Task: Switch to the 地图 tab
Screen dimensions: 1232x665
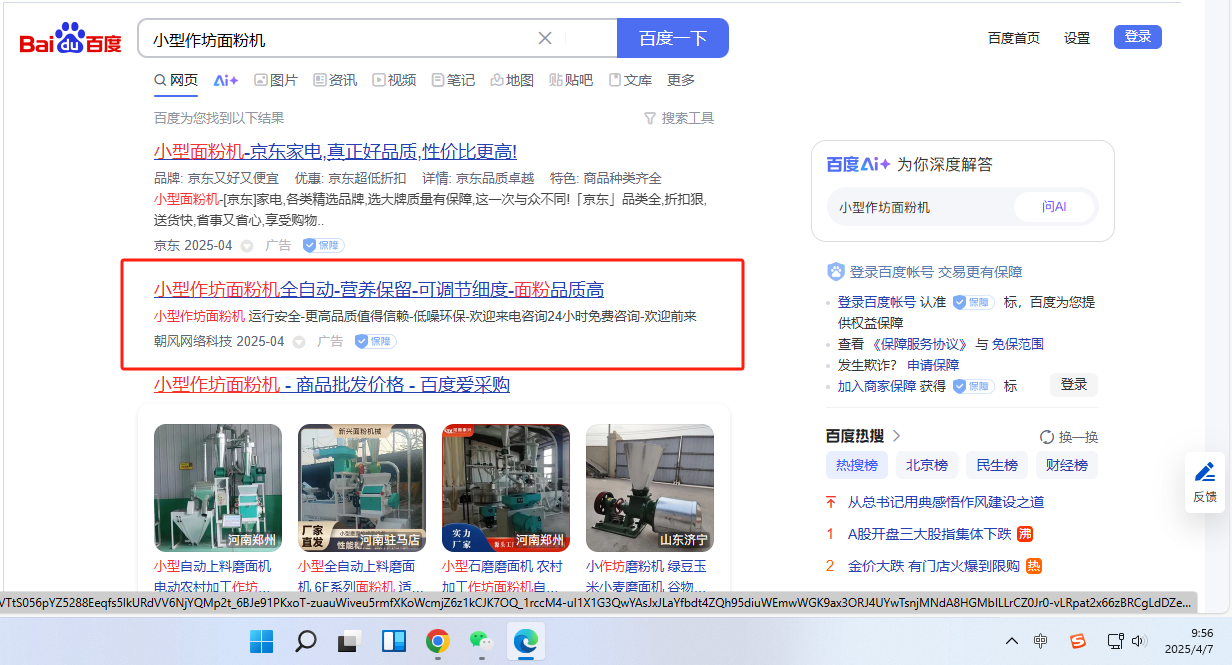Action: pos(512,80)
